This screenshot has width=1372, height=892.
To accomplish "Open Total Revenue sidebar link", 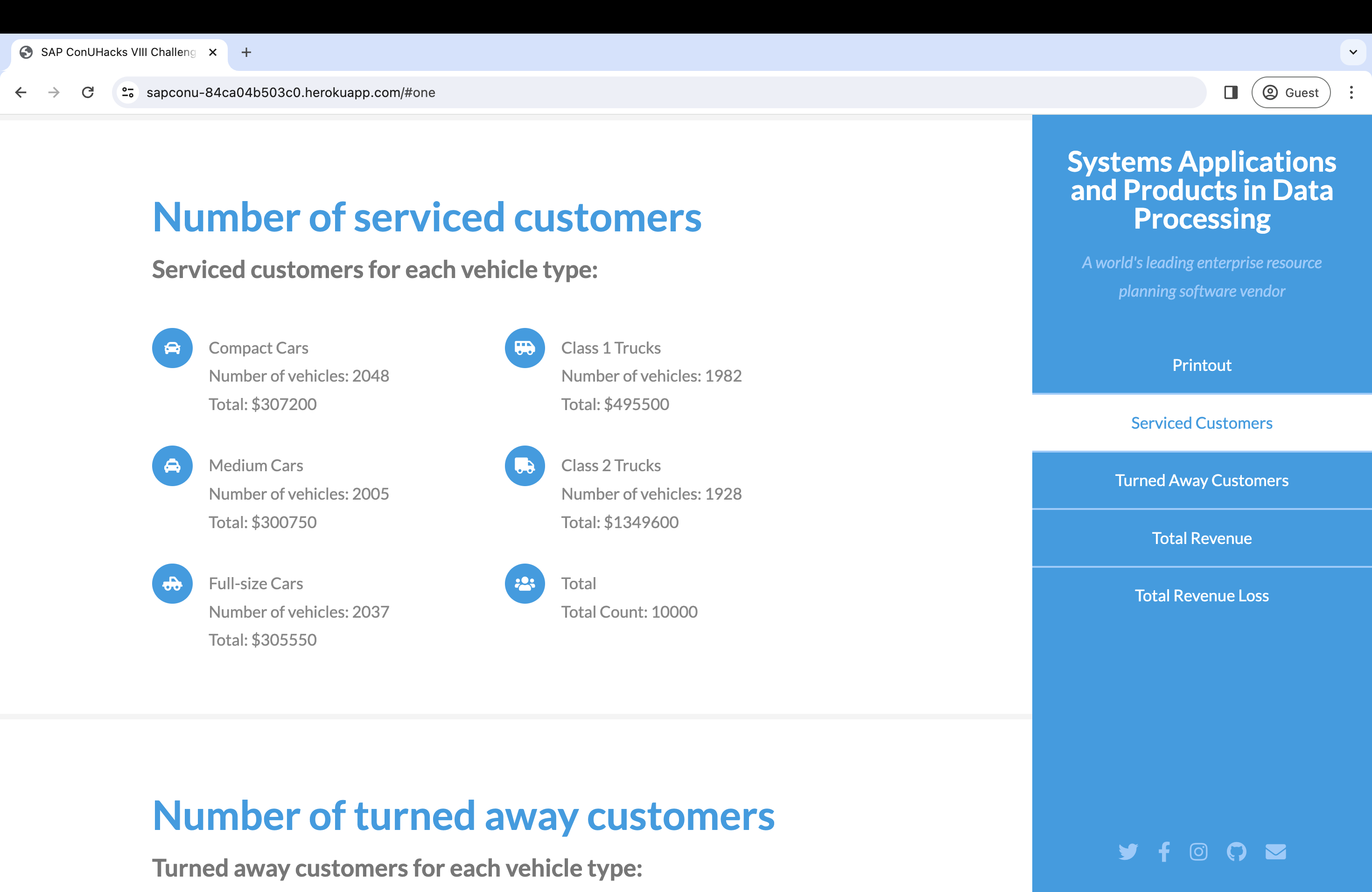I will pyautogui.click(x=1201, y=538).
